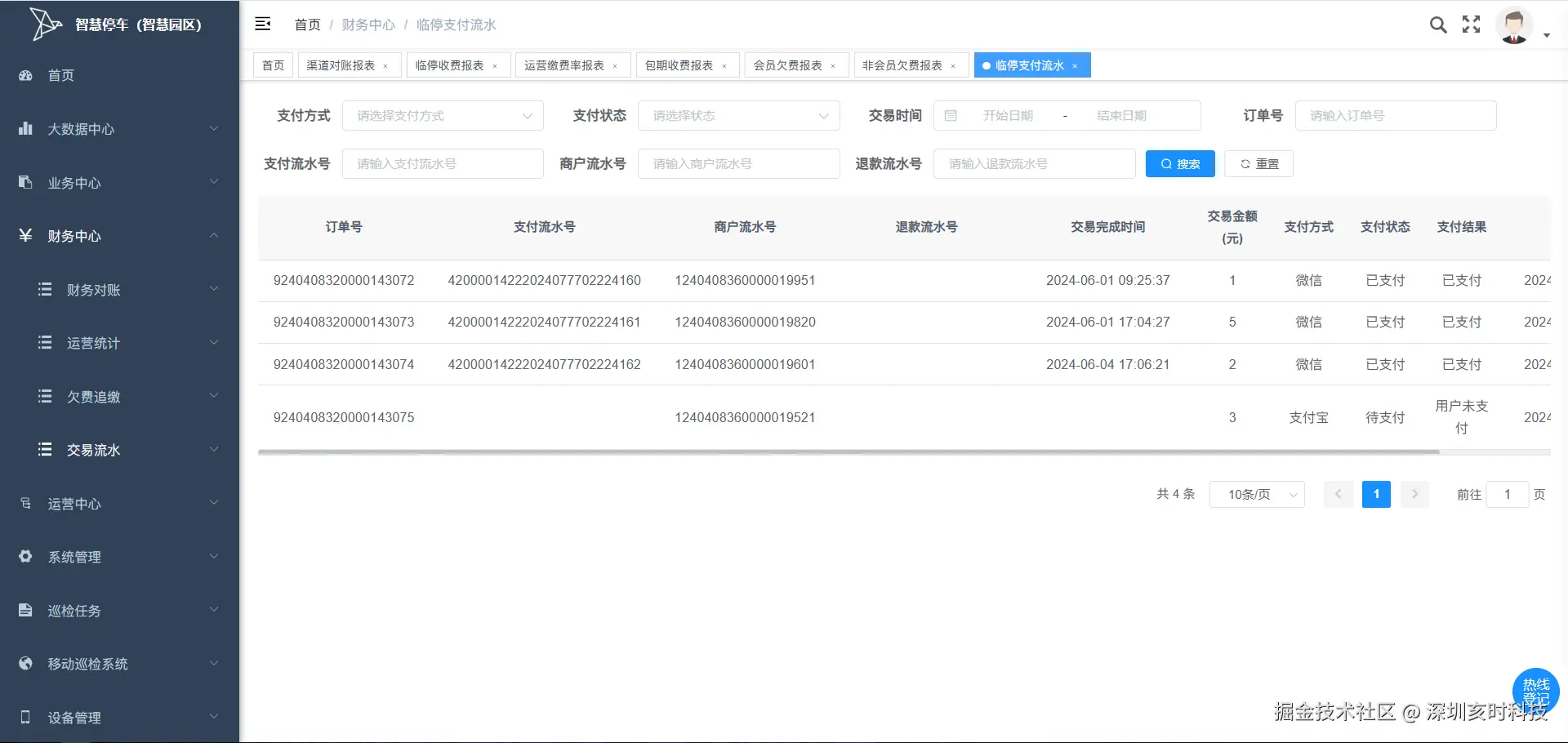The height and width of the screenshot is (743, 1568).
Task: Click the 运营统计 list icon
Action: coord(45,342)
